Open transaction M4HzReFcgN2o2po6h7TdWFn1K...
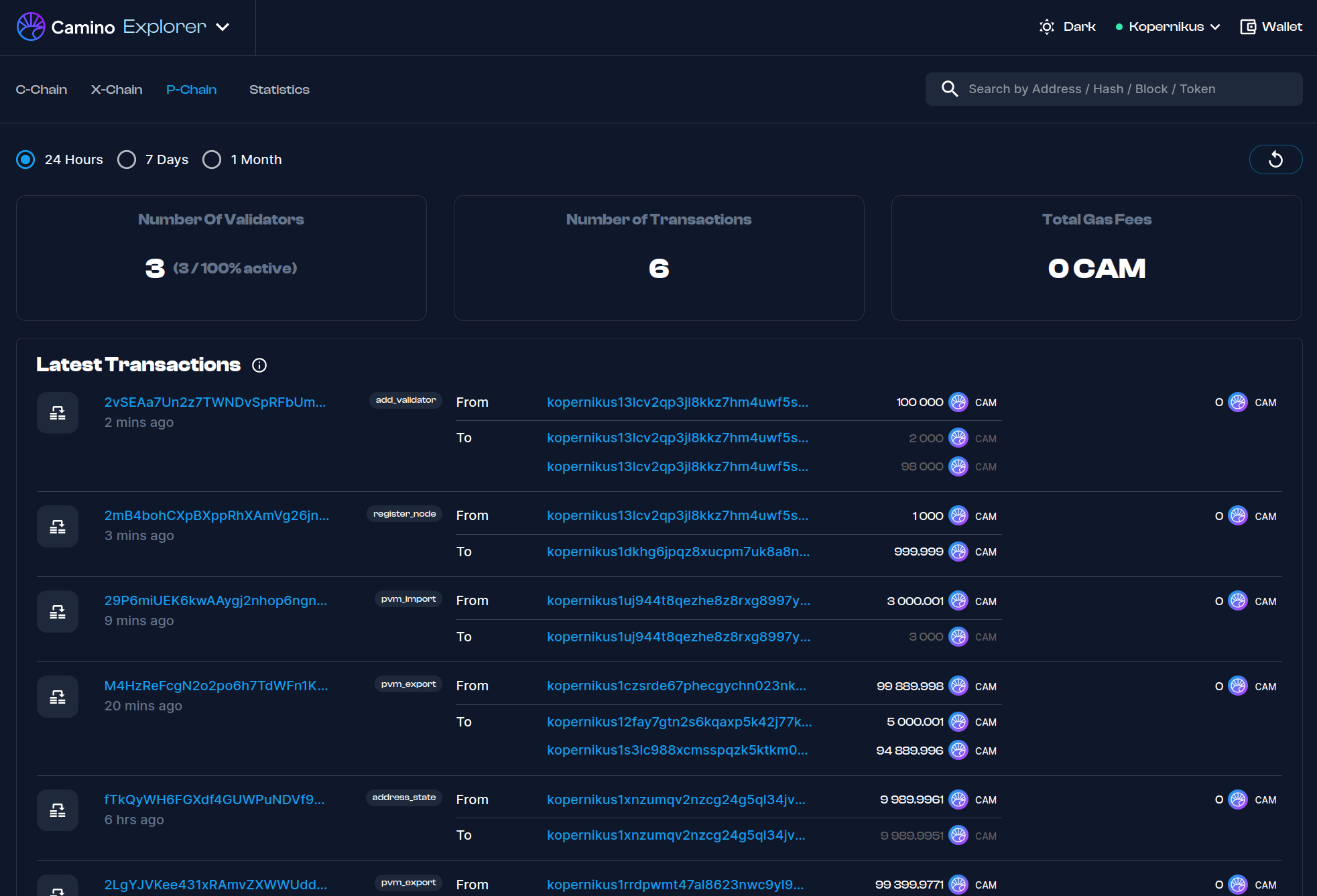1317x896 pixels. coord(216,686)
